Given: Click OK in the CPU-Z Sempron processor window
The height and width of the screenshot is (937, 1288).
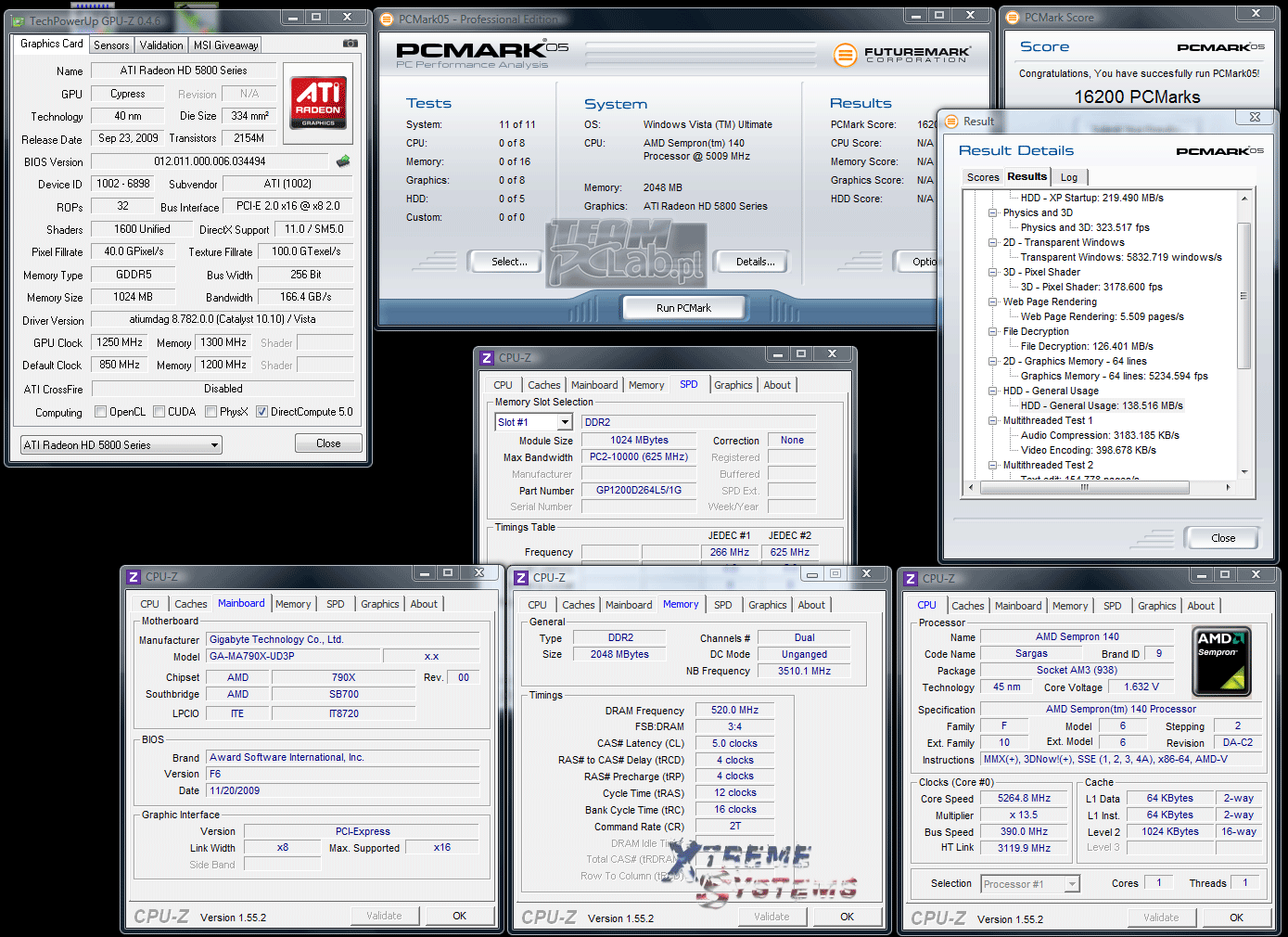Looking at the screenshot, I should point(1236,918).
